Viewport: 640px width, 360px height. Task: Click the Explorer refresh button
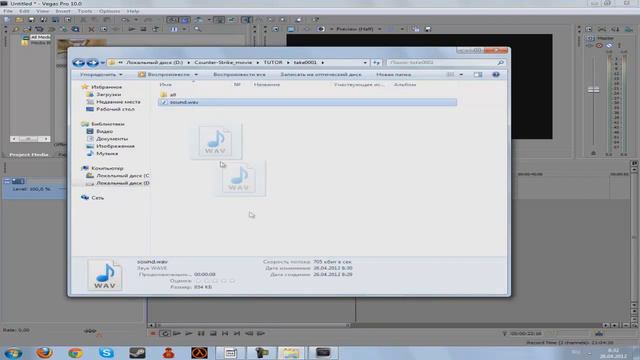point(376,63)
